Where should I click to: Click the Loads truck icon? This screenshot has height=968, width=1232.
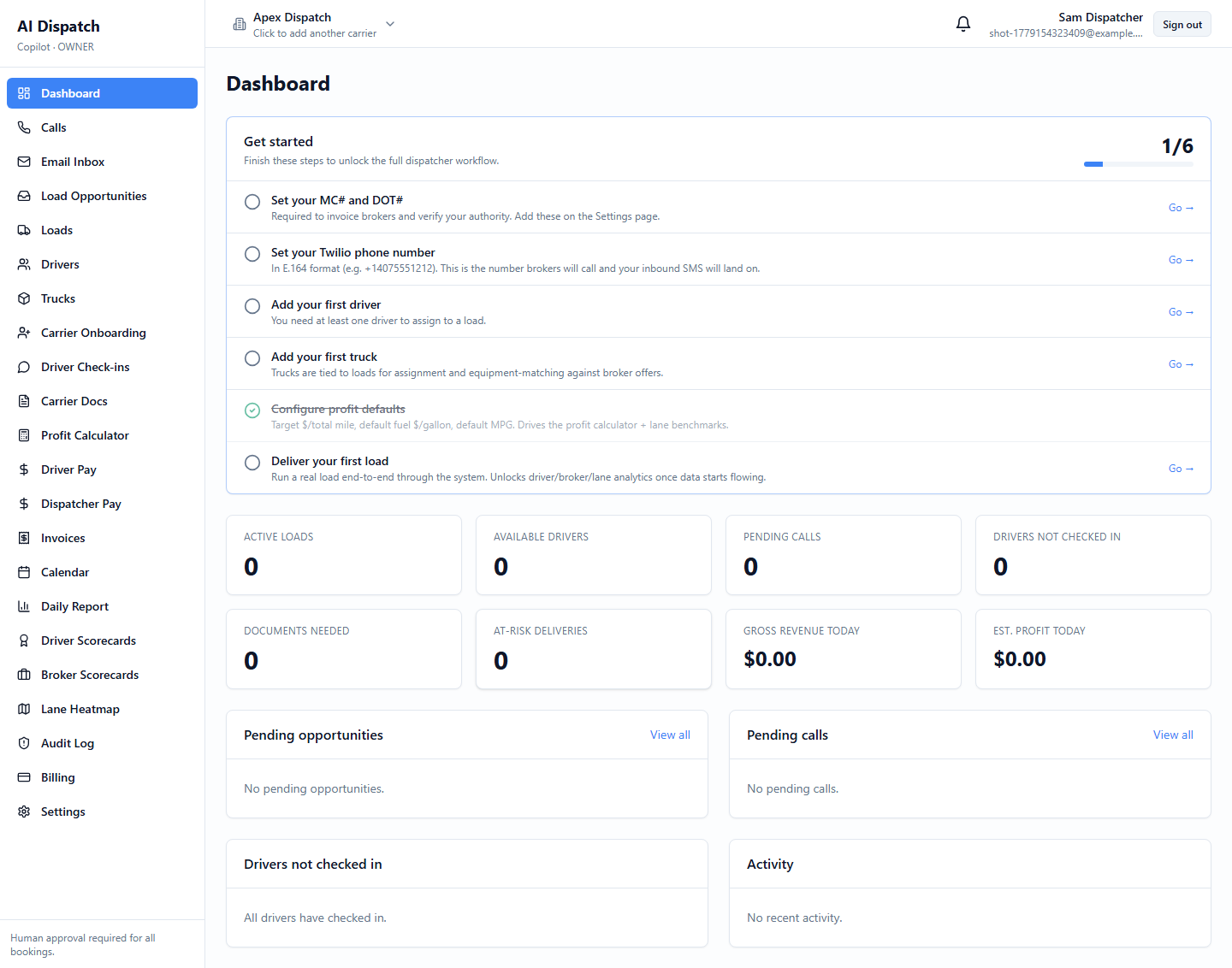(x=24, y=230)
